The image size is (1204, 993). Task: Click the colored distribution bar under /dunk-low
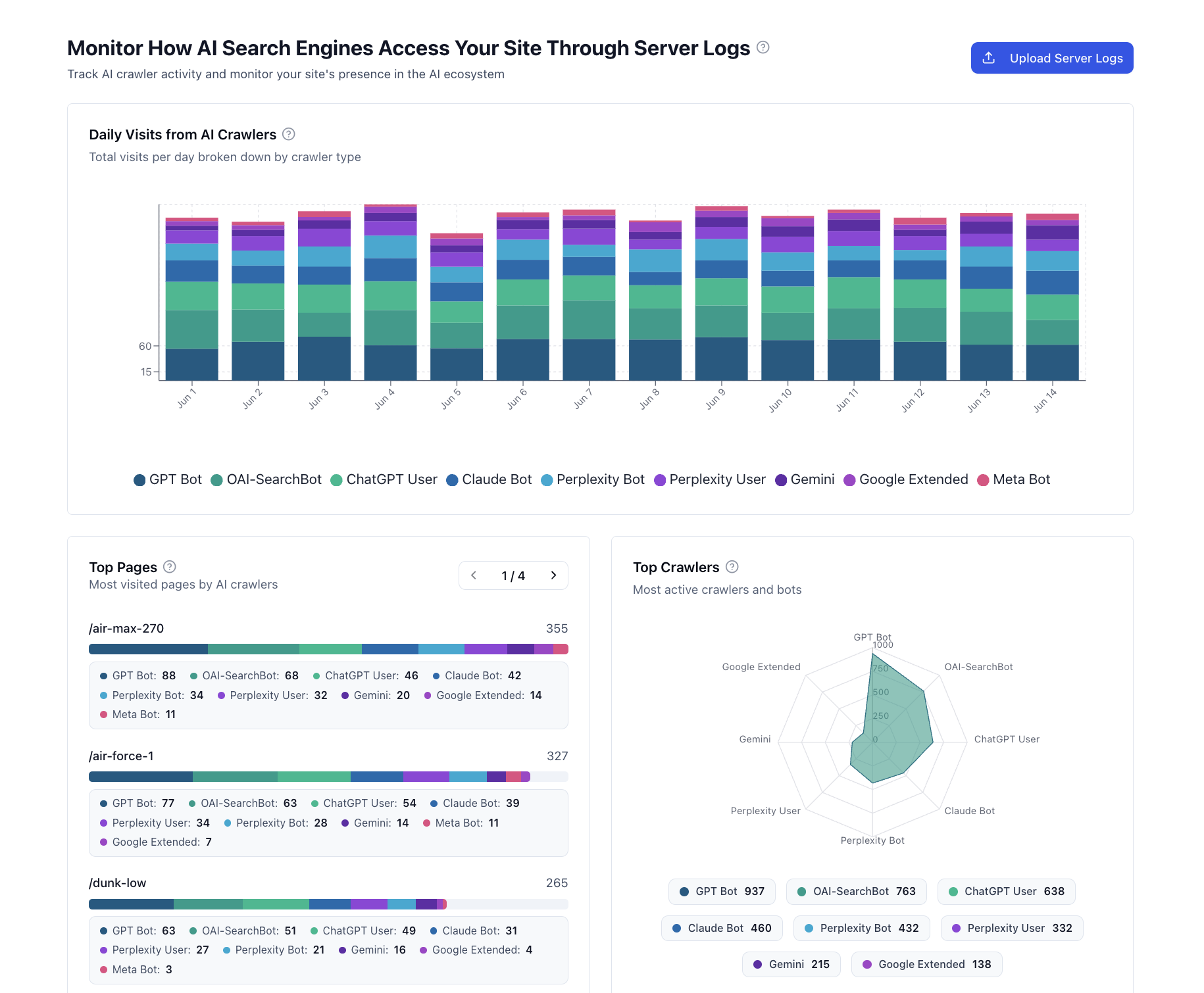[x=263, y=904]
